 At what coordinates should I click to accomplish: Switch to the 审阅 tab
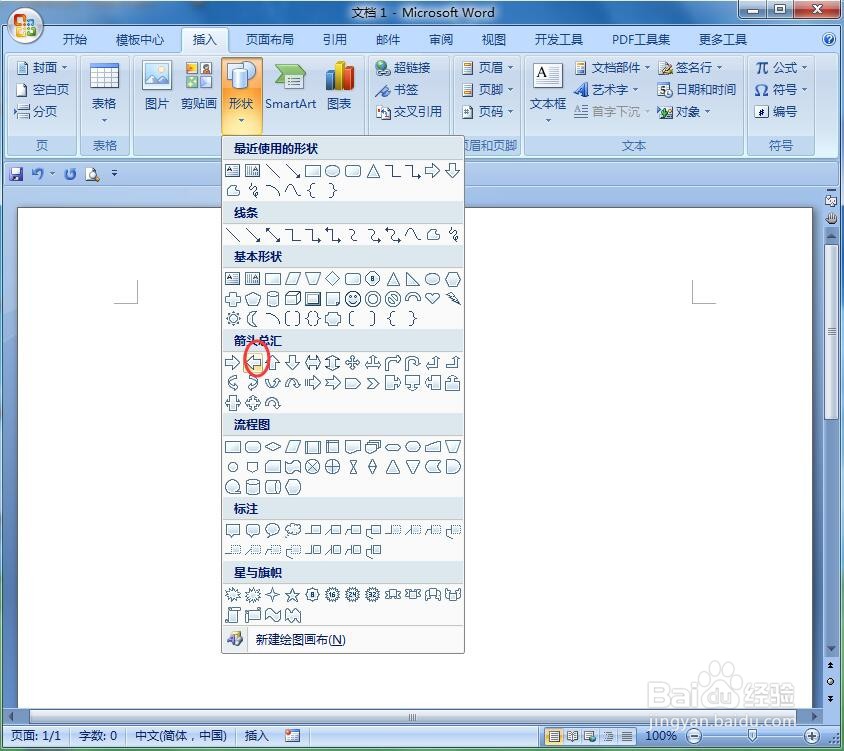pos(441,39)
